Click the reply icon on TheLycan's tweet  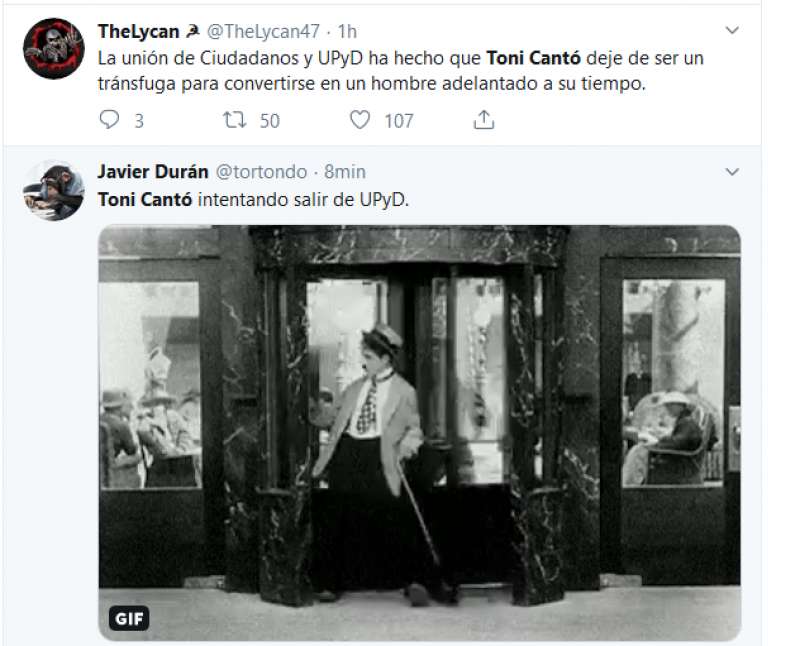tap(109, 119)
